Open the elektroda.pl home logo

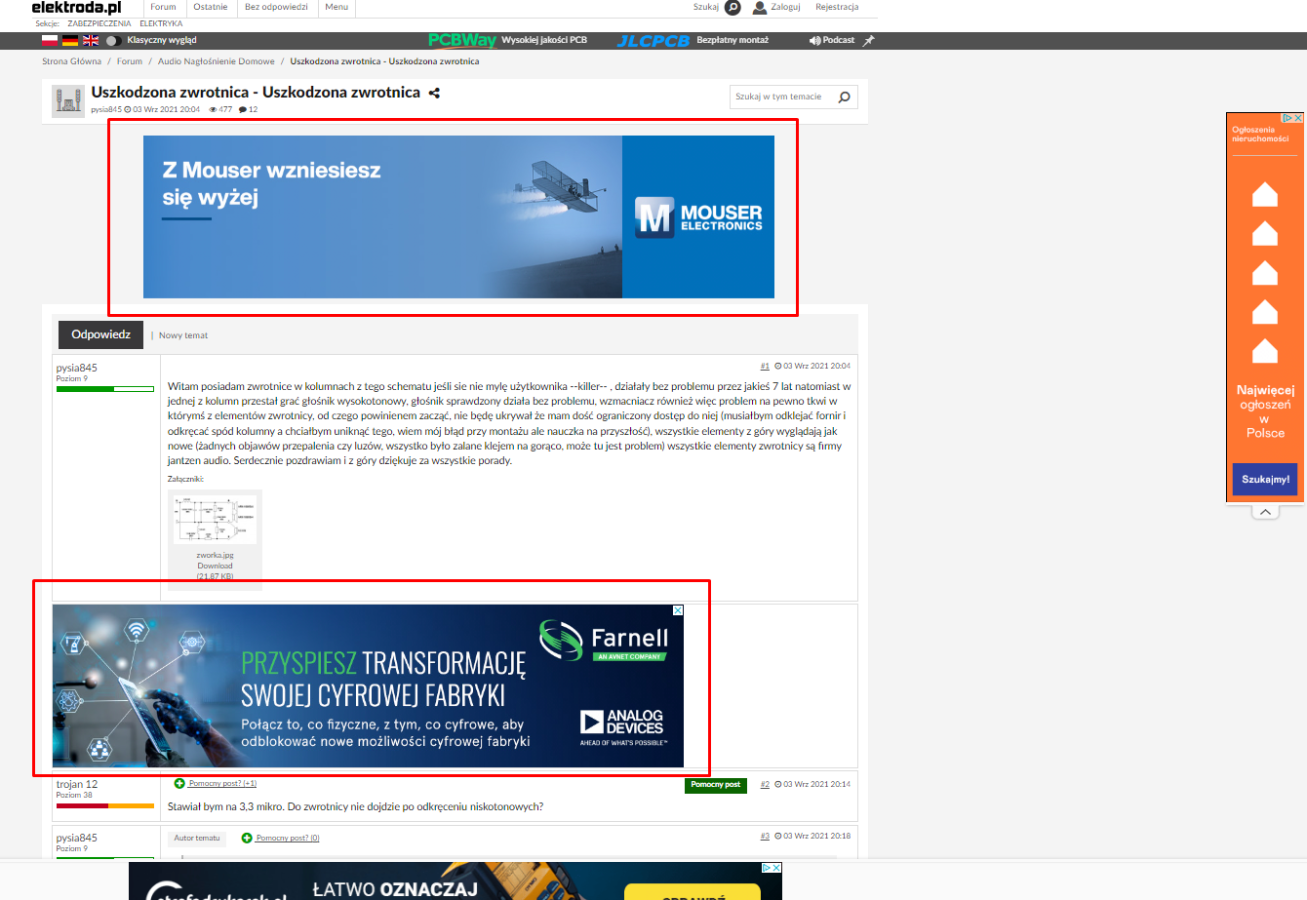pyautogui.click(x=76, y=7)
